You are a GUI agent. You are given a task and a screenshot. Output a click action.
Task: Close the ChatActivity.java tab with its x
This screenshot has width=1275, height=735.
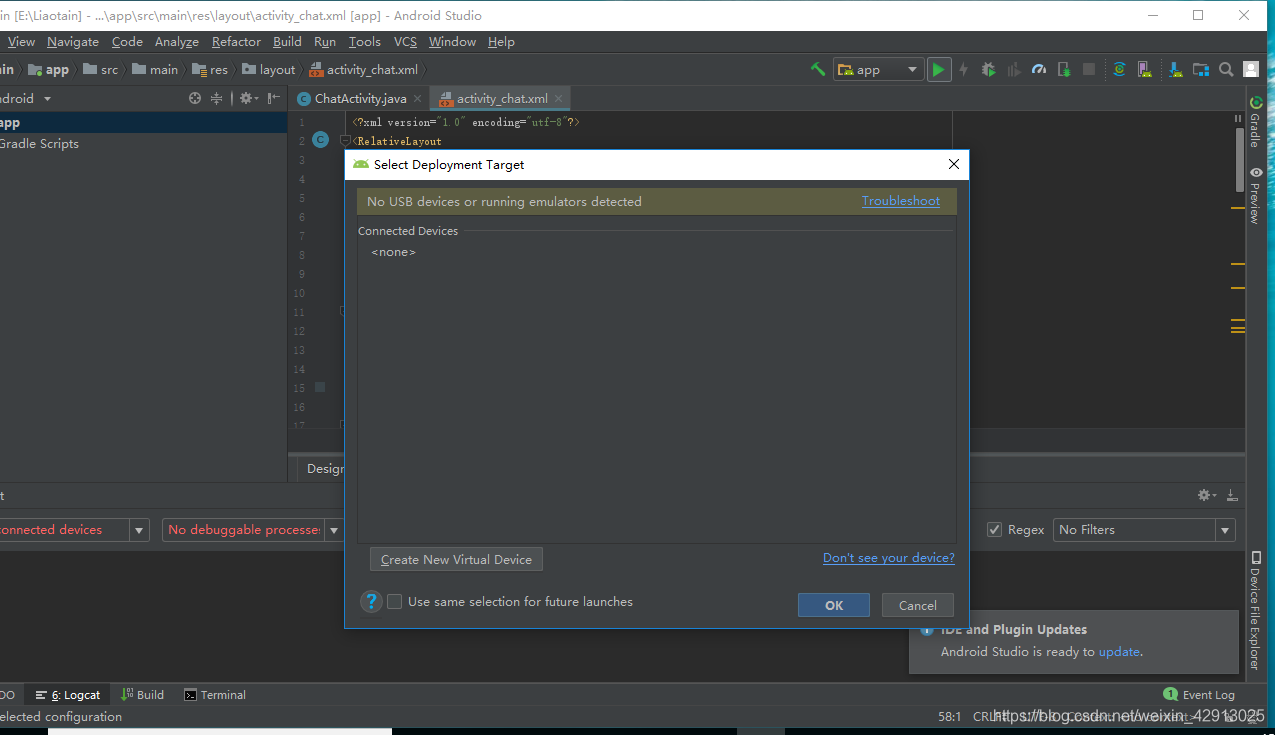tap(418, 99)
